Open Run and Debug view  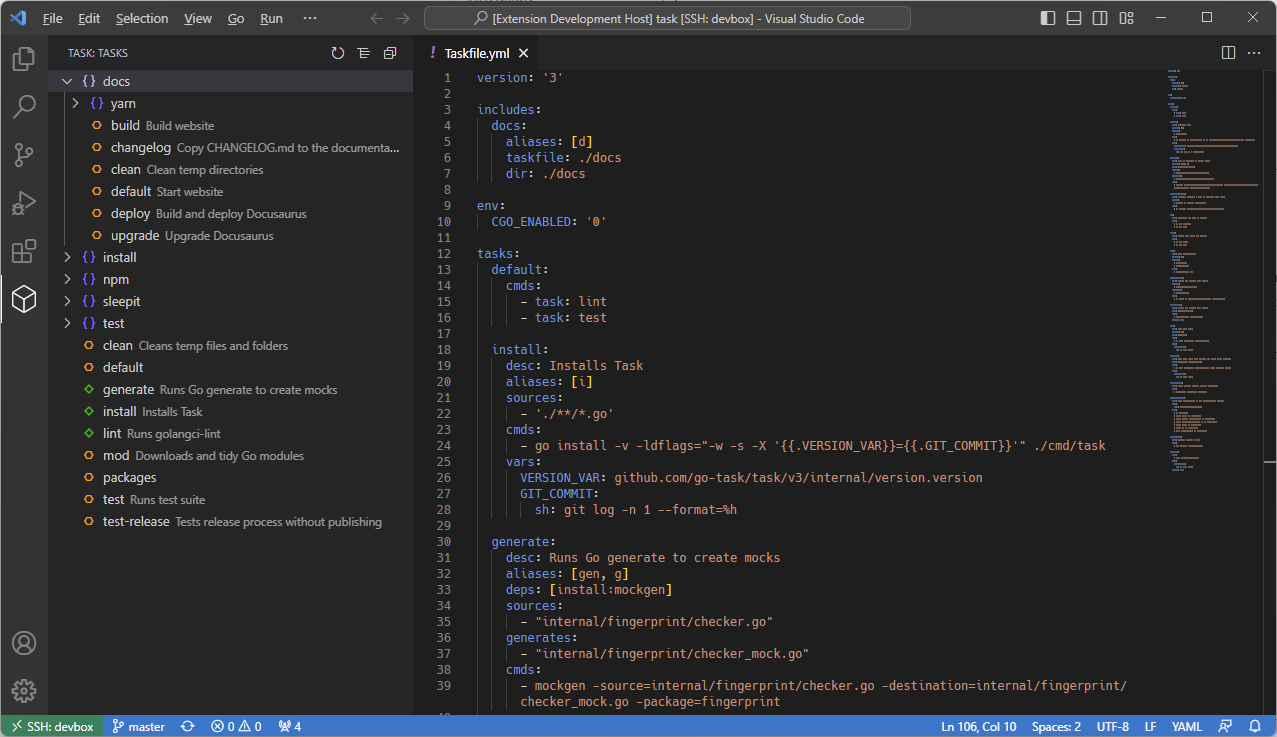[24, 202]
